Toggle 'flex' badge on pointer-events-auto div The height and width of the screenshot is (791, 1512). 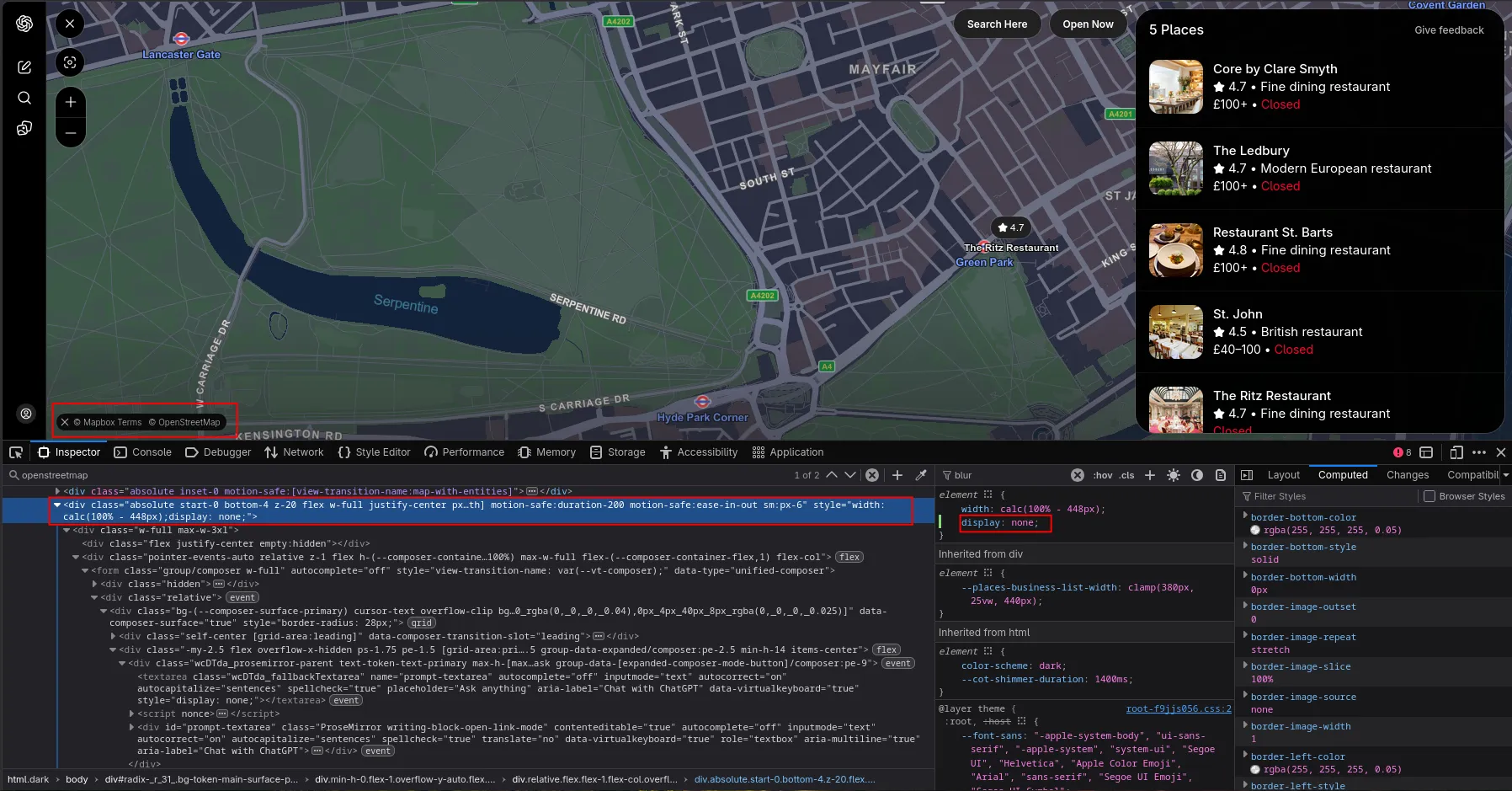[849, 557]
